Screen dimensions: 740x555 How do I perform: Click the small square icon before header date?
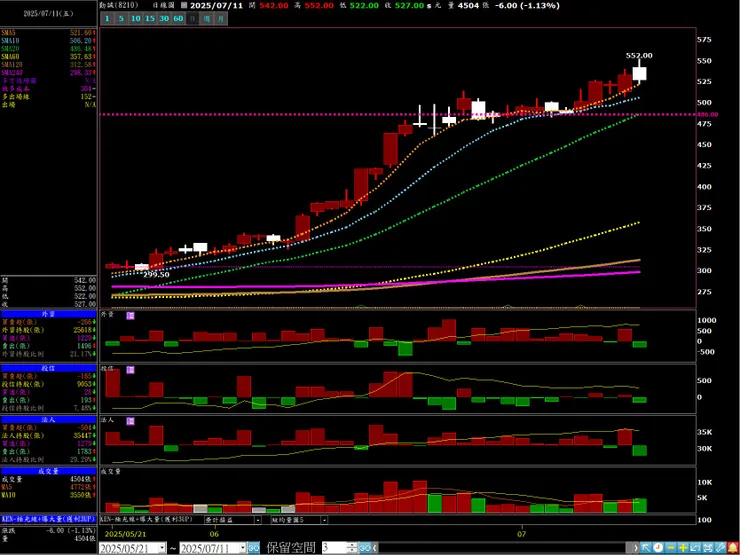(x=184, y=6)
